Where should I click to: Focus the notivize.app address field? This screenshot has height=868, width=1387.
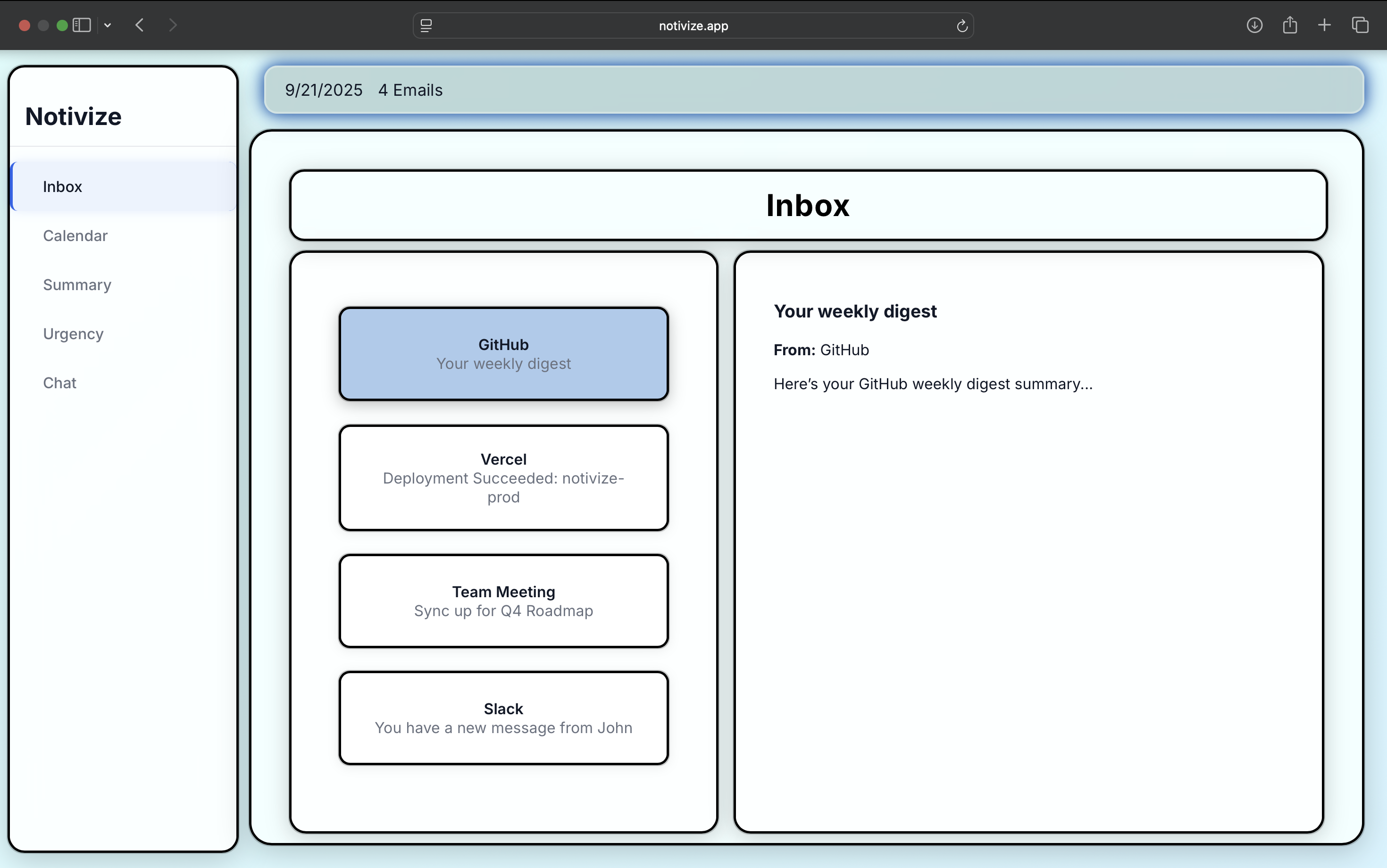tap(693, 26)
